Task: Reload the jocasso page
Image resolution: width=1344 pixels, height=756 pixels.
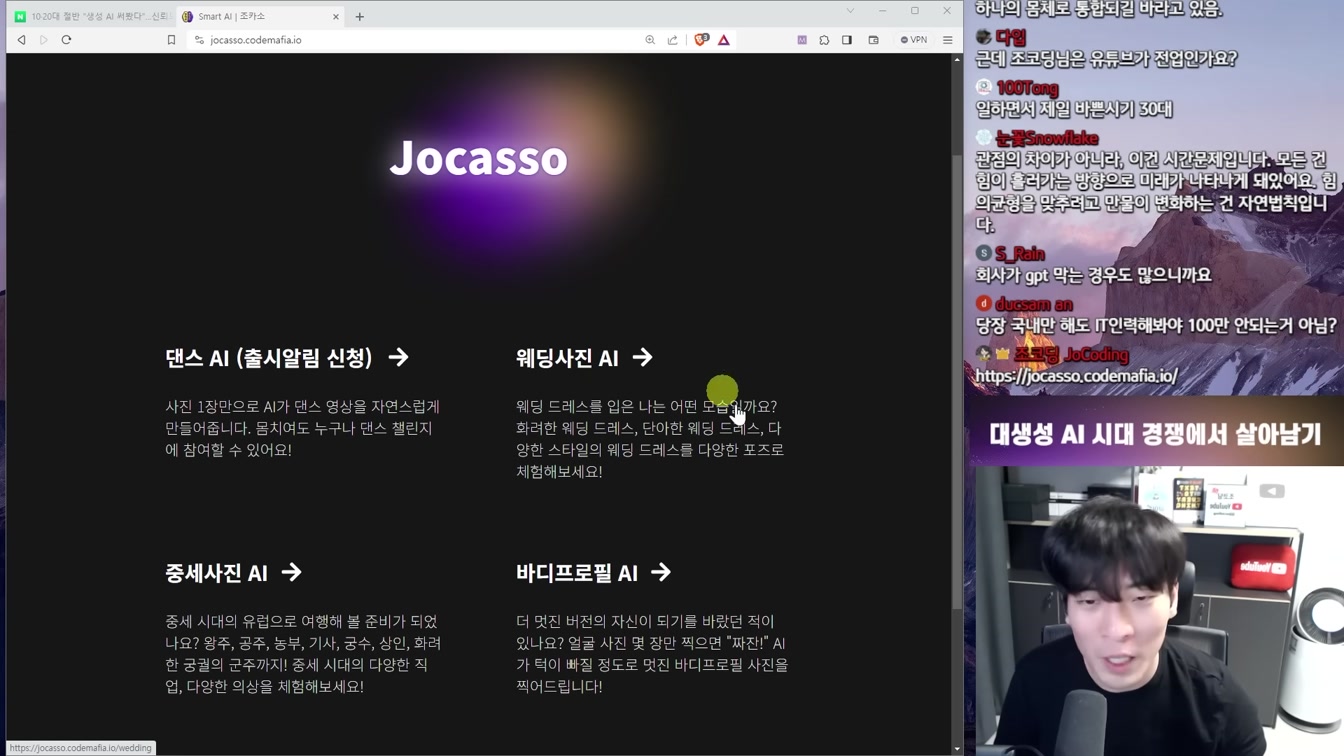Action: [67, 40]
